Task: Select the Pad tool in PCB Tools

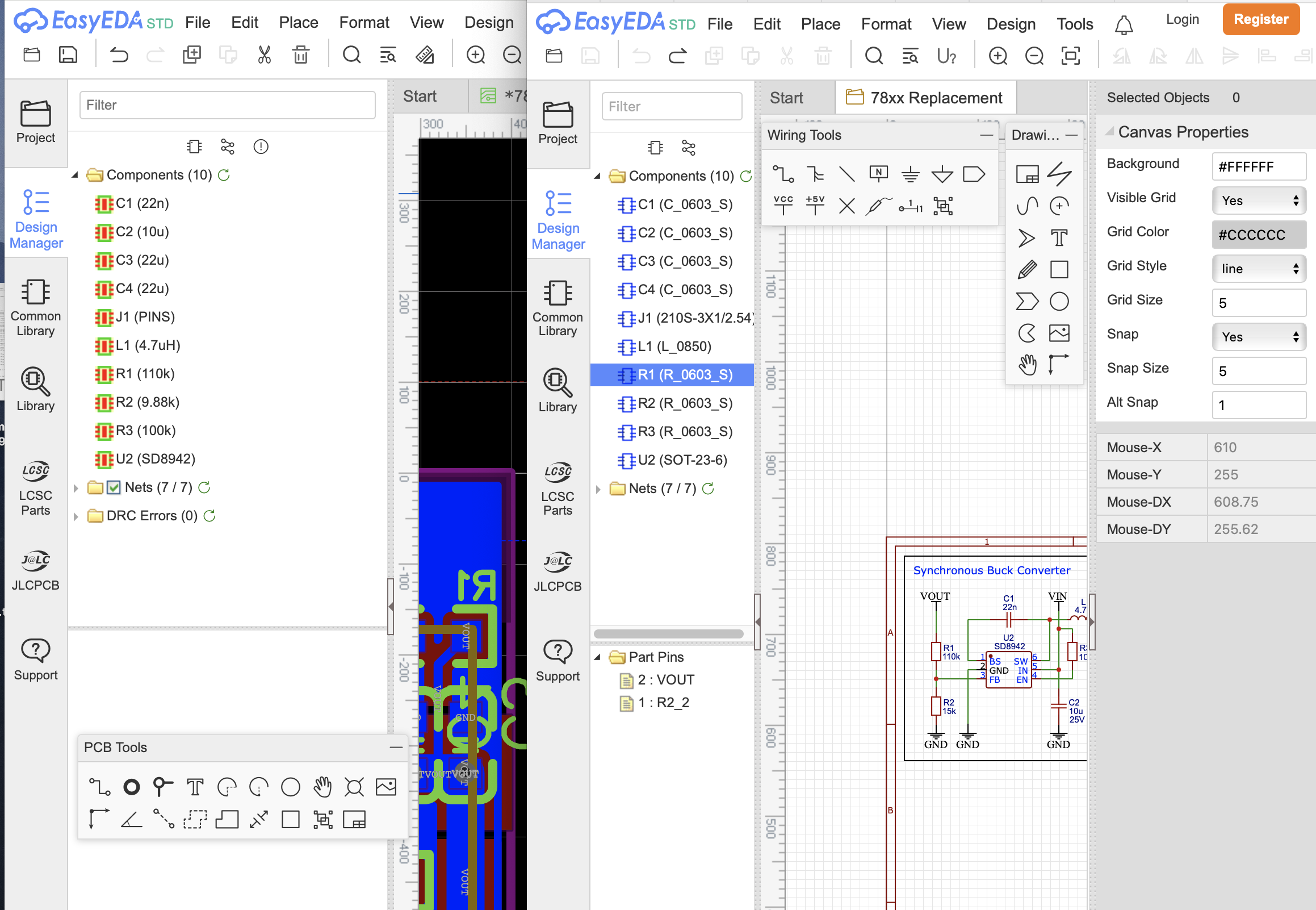Action: tap(132, 787)
